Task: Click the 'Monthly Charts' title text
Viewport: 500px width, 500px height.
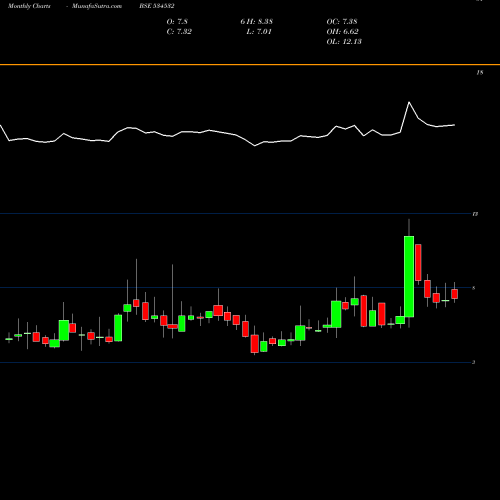Action: [x=29, y=6]
